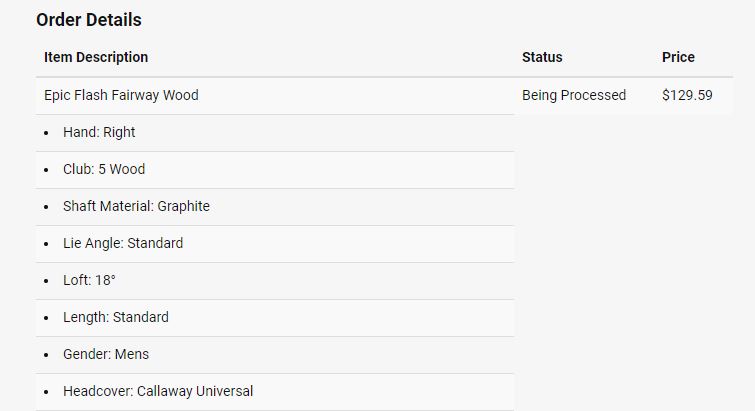Click the Order Details heading
The height and width of the screenshot is (411, 755).
coord(89,20)
